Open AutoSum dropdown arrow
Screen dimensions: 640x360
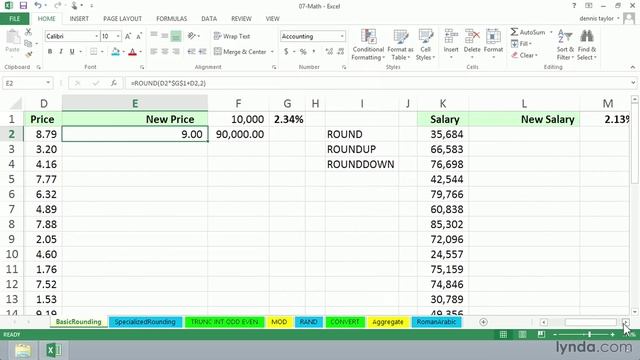coord(551,32)
